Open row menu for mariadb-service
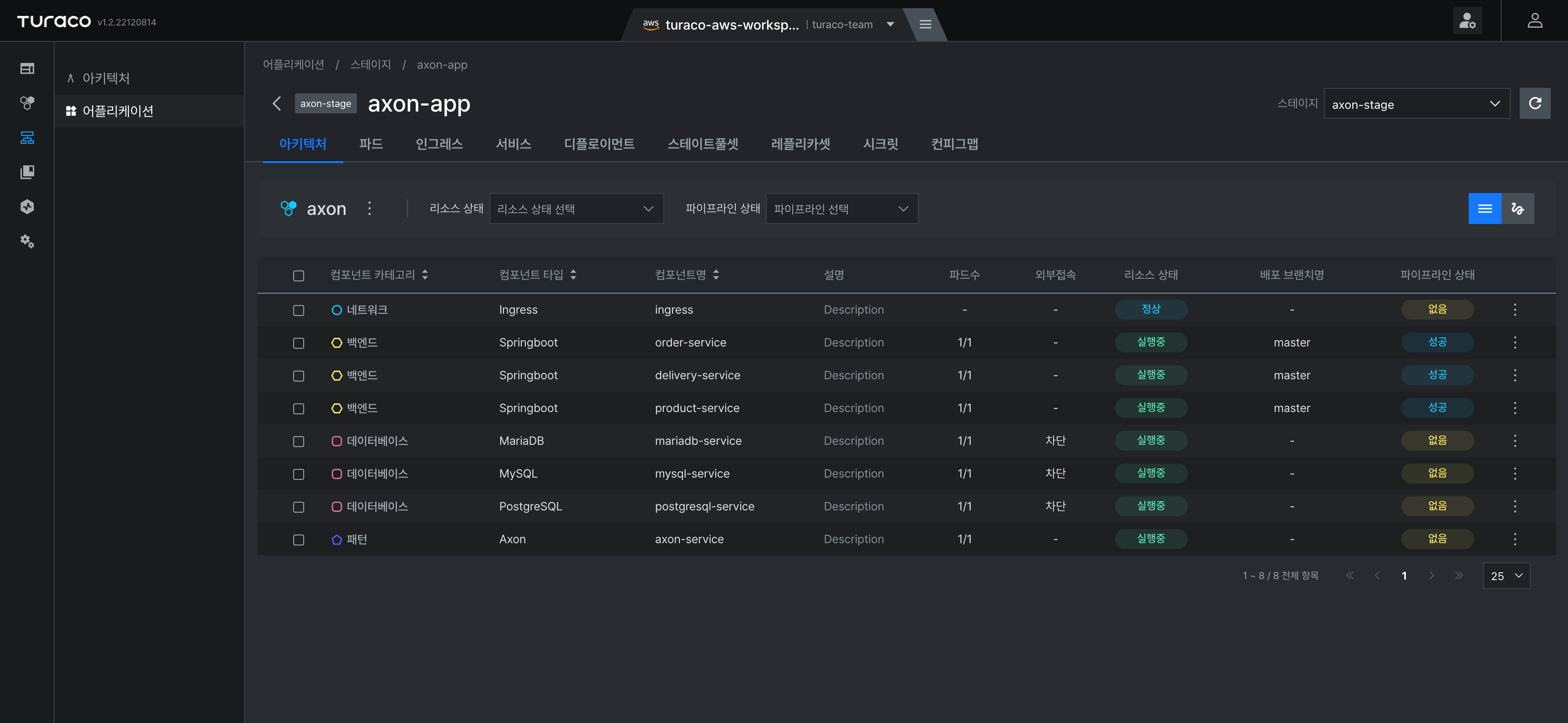1568x723 pixels. point(1514,441)
